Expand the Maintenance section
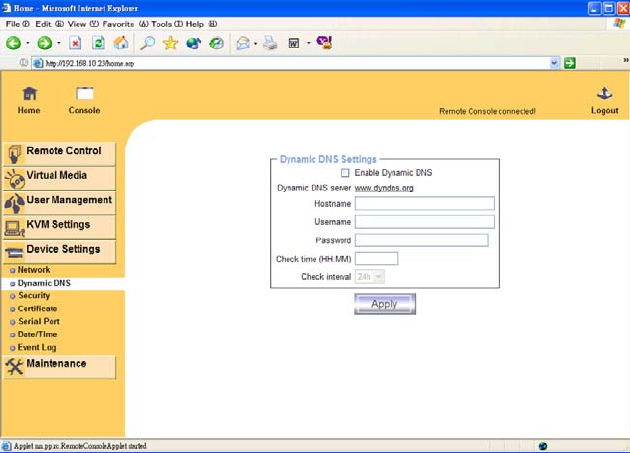630x453 pixels. tap(59, 365)
